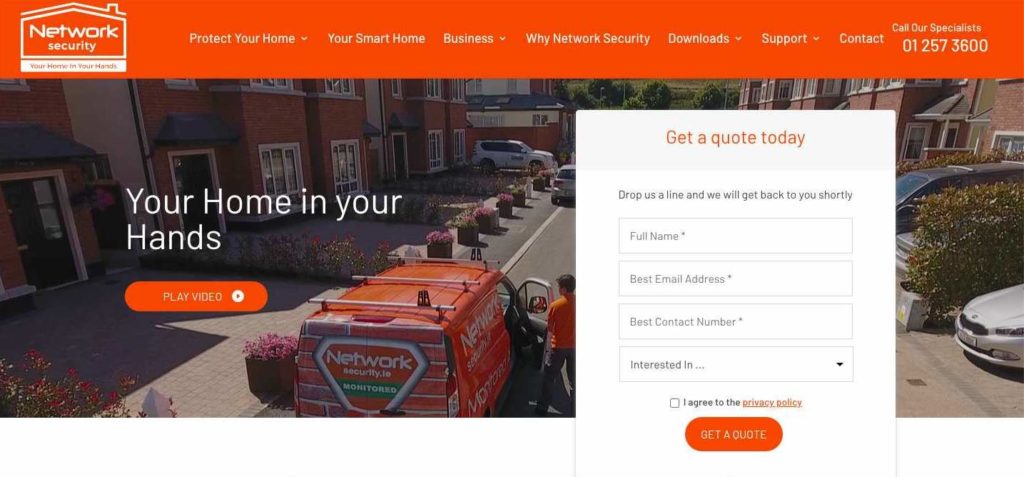Call the 01 257 3600 number
The height and width of the screenshot is (477, 1024).
[945, 46]
